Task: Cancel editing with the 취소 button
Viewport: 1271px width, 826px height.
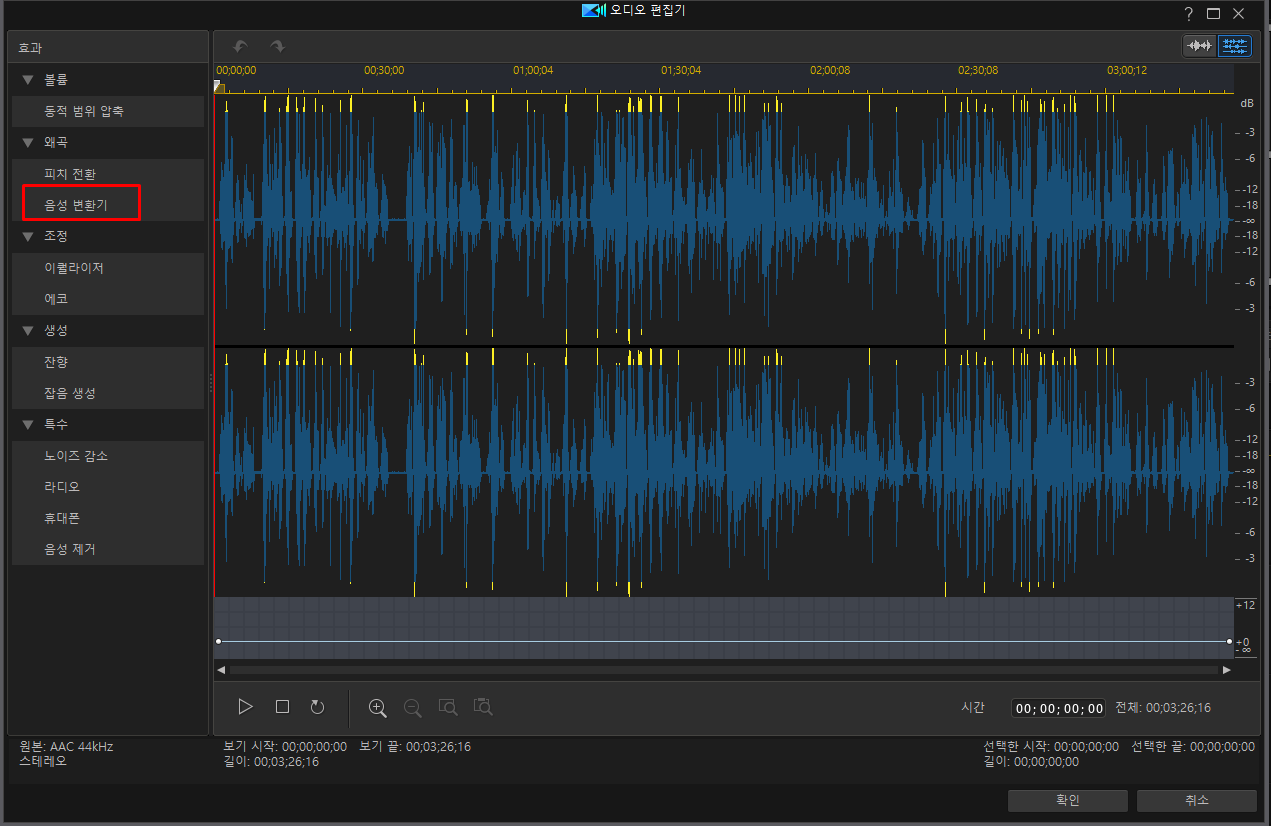Action: (1197, 800)
